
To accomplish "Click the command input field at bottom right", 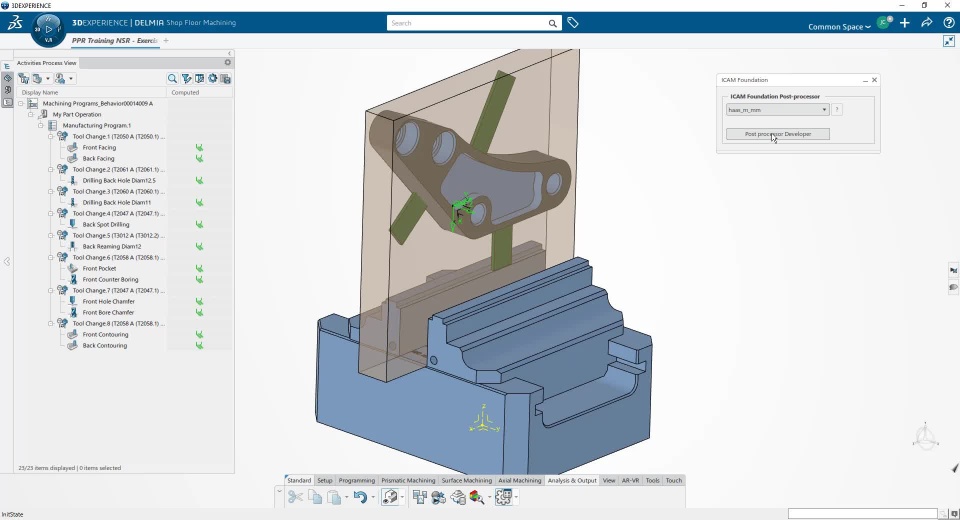I will tap(862, 513).
